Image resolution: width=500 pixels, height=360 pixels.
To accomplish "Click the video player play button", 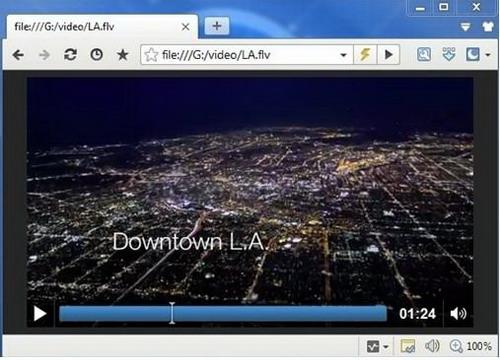I will coord(40,314).
